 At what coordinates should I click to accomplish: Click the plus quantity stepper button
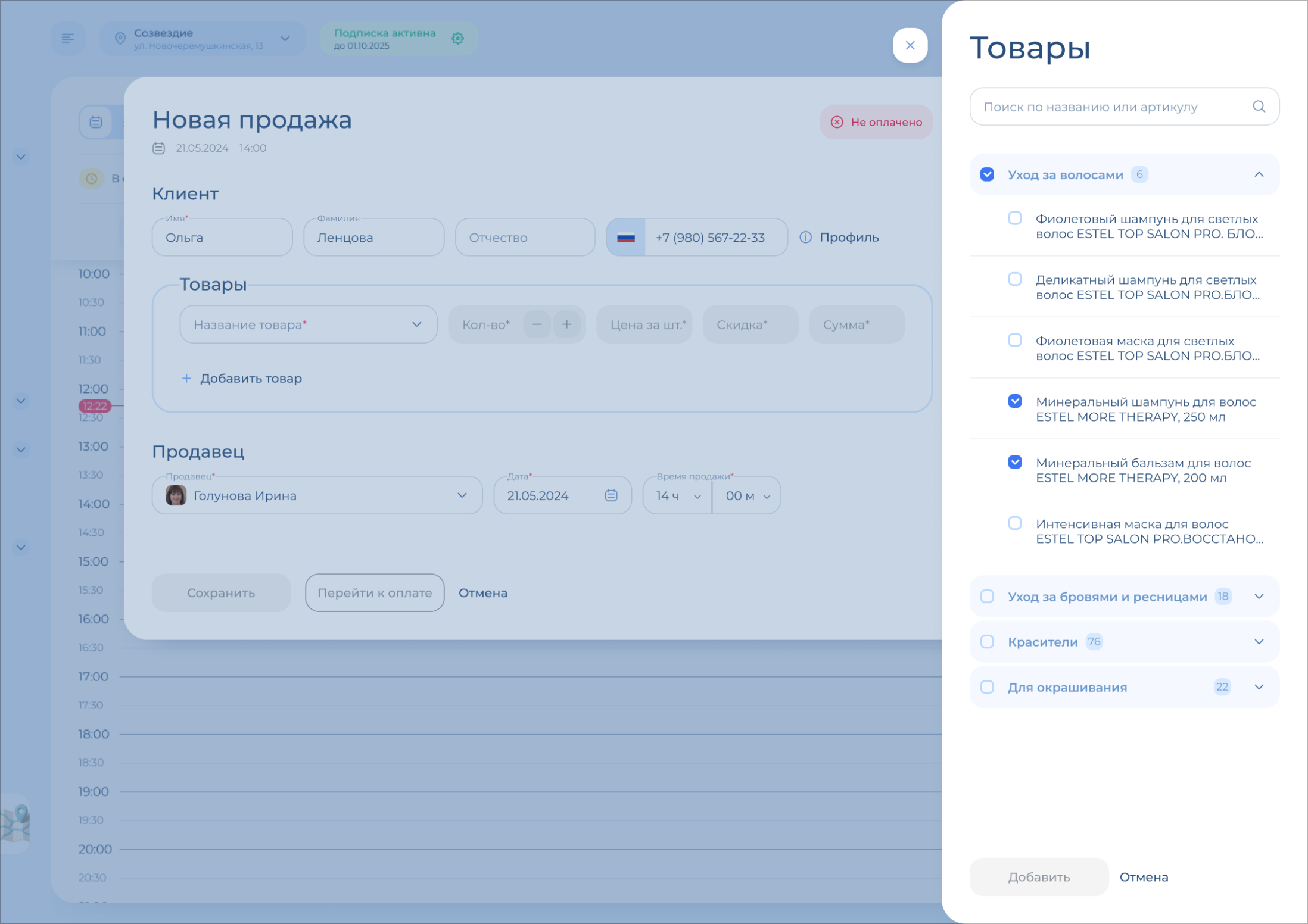coord(566,324)
